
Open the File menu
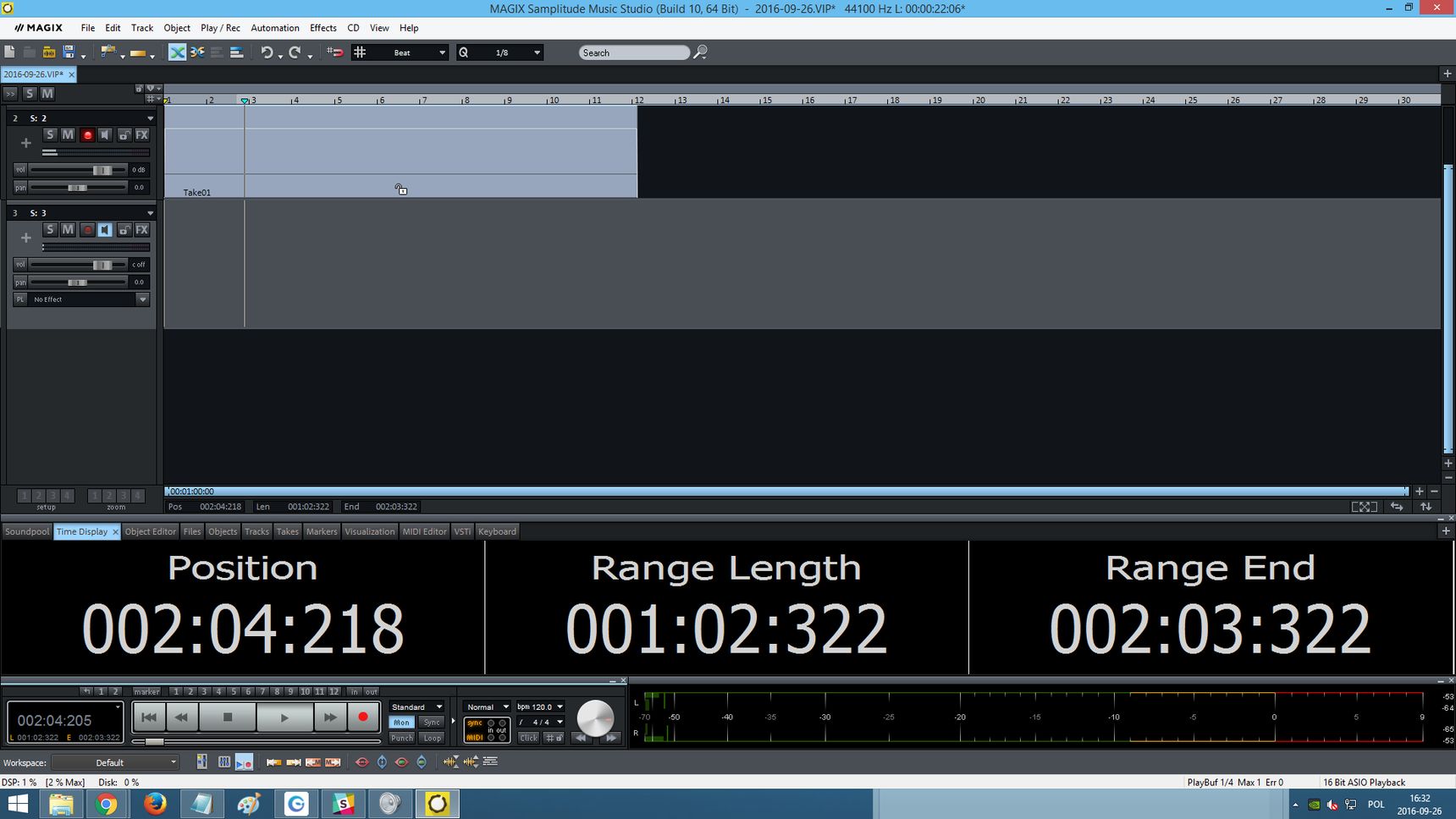click(x=88, y=28)
